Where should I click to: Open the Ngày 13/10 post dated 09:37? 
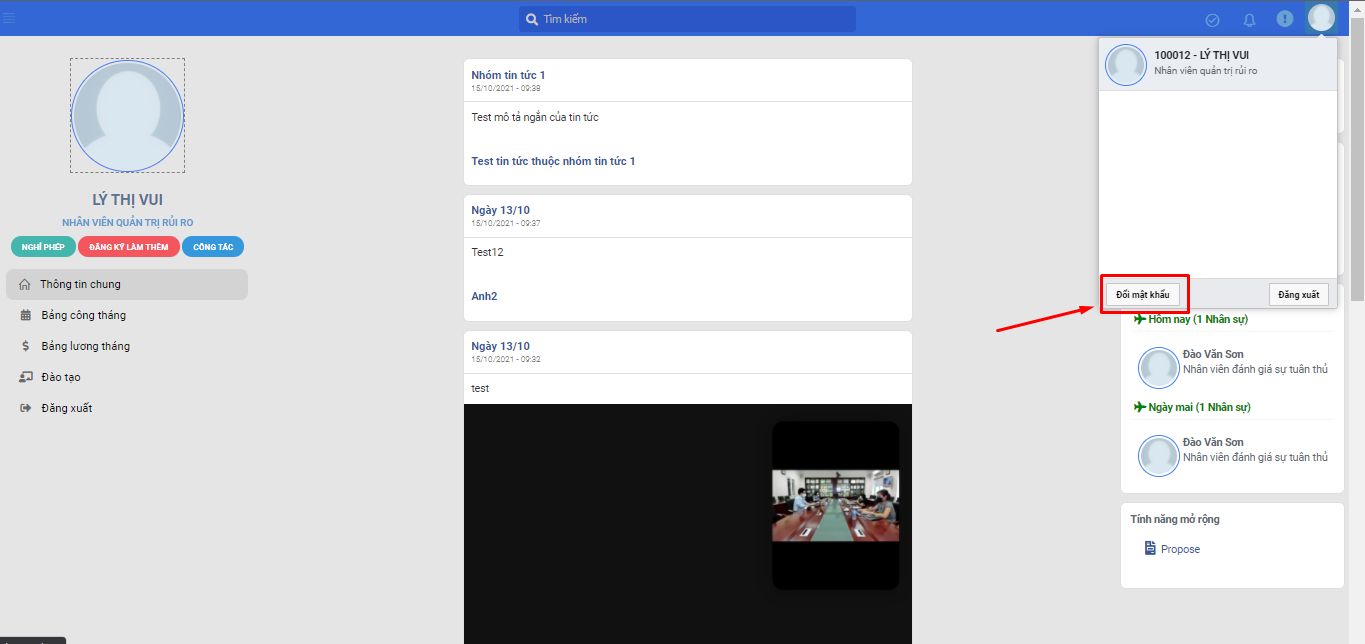pos(500,210)
